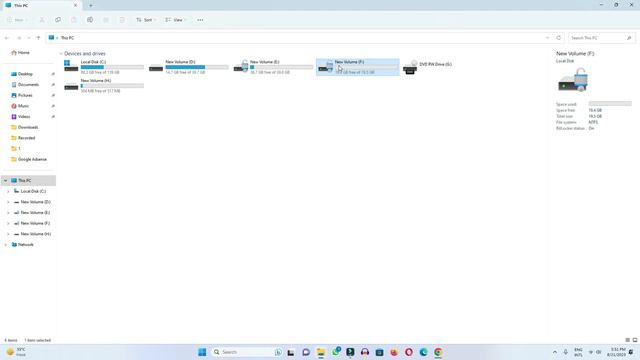640x360 pixels.
Task: Open the Google Adsense folder in sidebar
Action: pos(29,159)
